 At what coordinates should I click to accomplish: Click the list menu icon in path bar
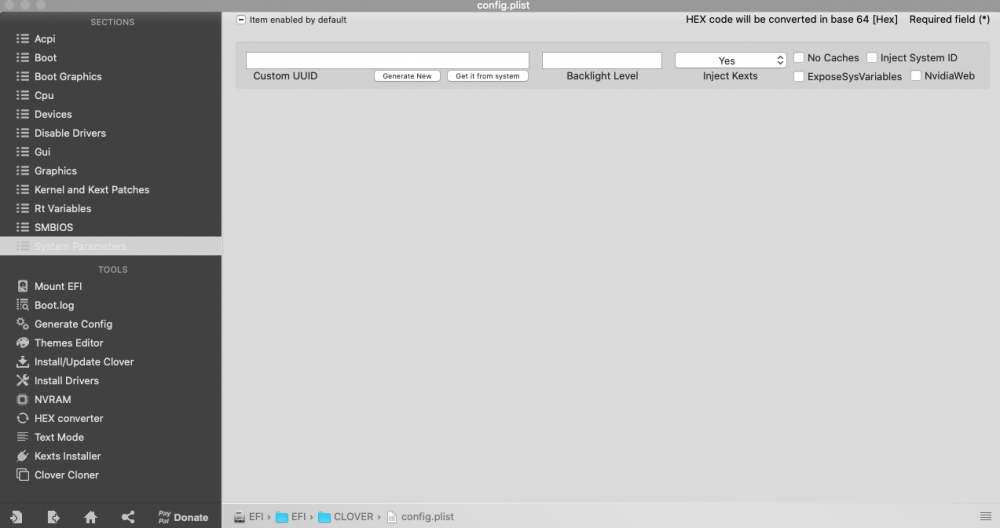click(985, 517)
